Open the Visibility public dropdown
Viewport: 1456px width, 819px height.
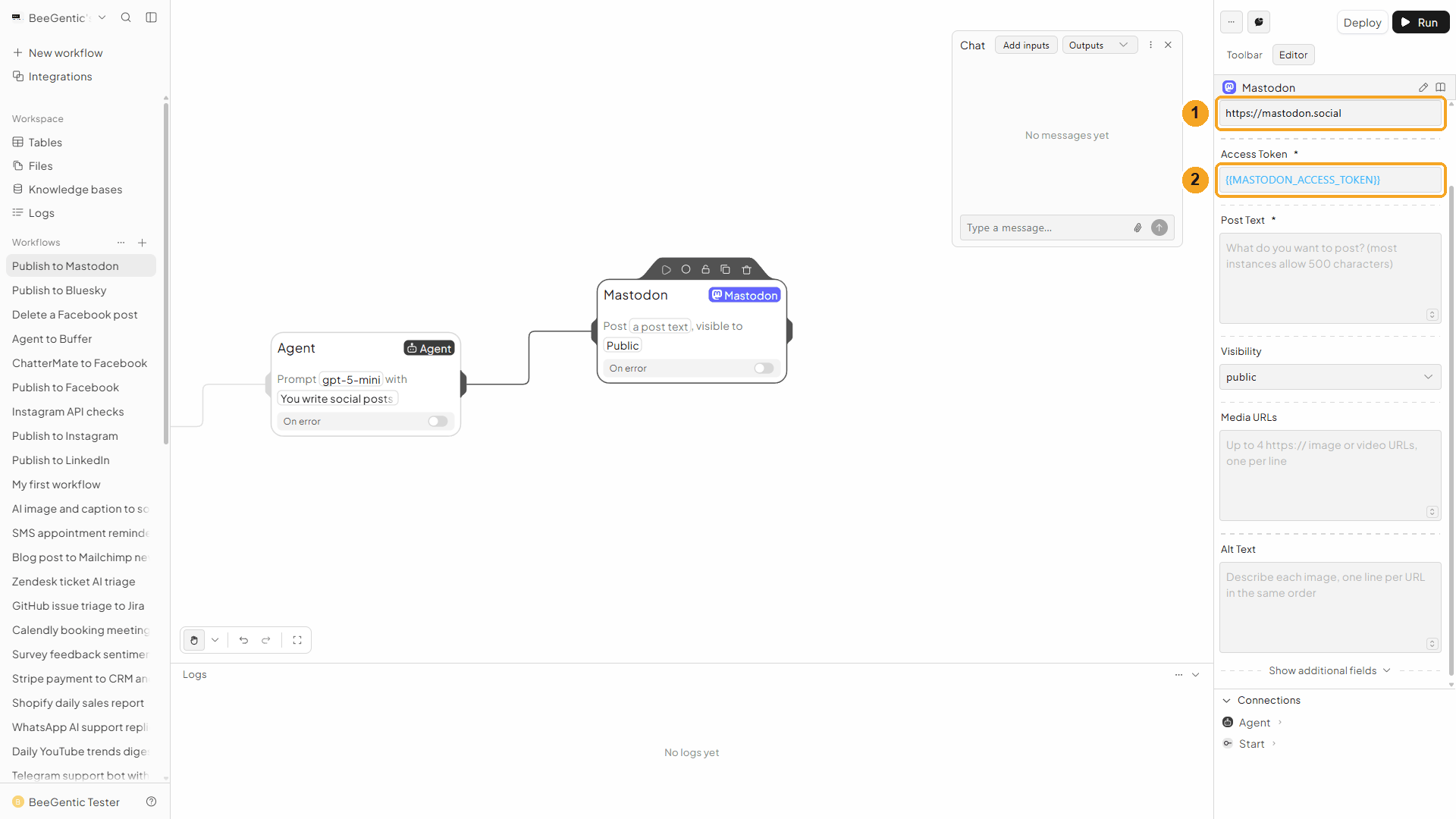click(x=1330, y=377)
